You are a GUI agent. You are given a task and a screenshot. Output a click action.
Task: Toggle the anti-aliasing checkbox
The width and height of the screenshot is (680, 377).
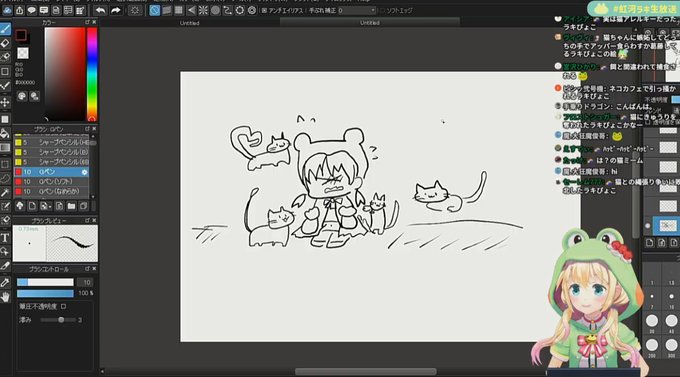tap(264, 10)
